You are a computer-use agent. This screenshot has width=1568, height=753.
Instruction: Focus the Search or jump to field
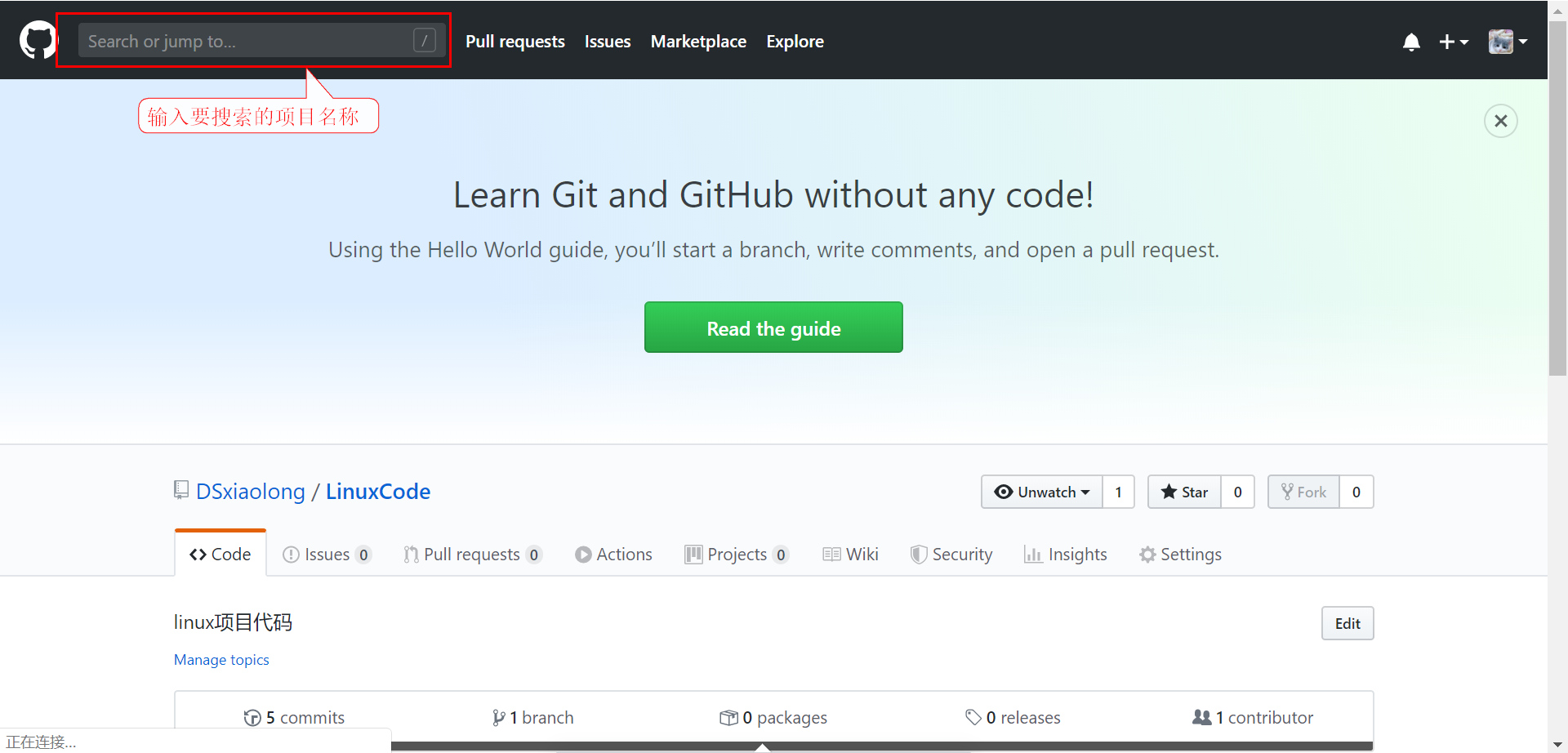click(x=261, y=41)
